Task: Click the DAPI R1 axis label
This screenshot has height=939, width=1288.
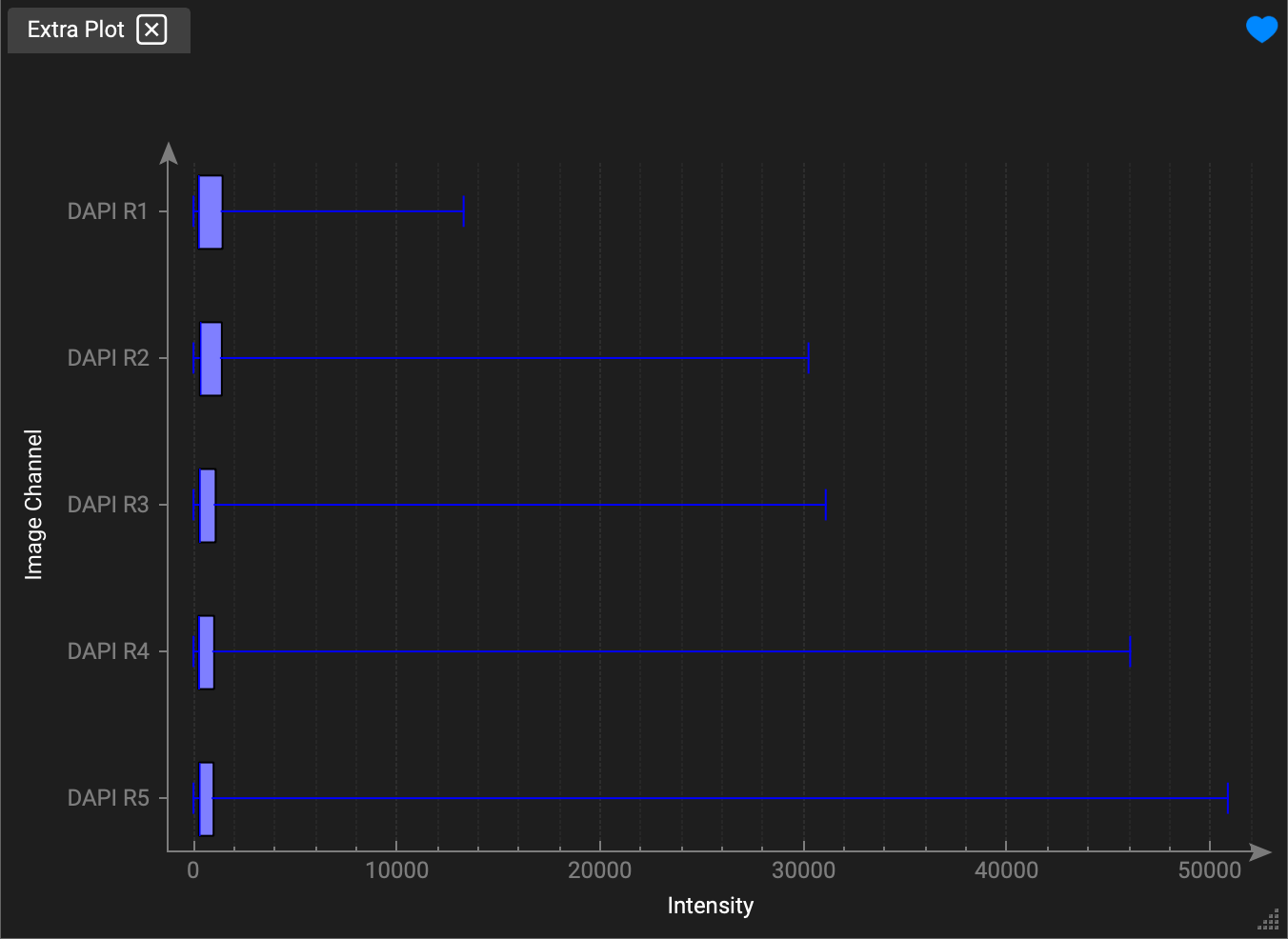Action: (108, 211)
